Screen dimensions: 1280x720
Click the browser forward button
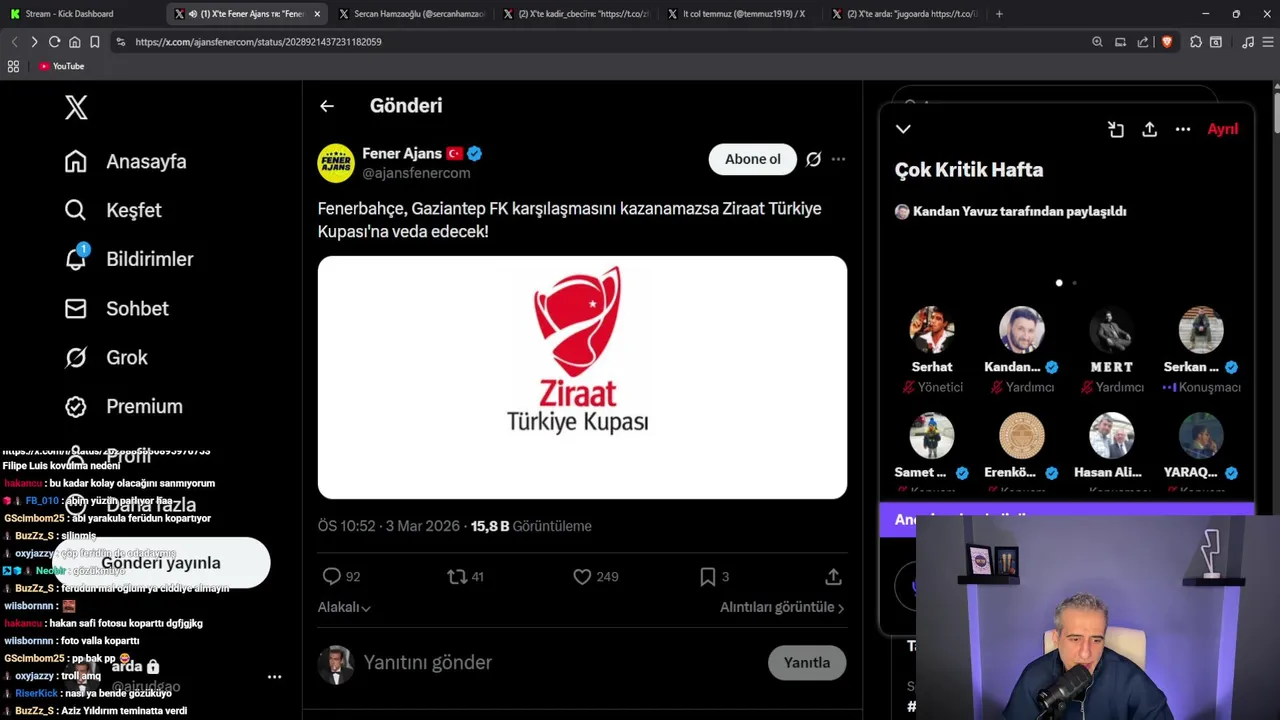click(x=34, y=42)
